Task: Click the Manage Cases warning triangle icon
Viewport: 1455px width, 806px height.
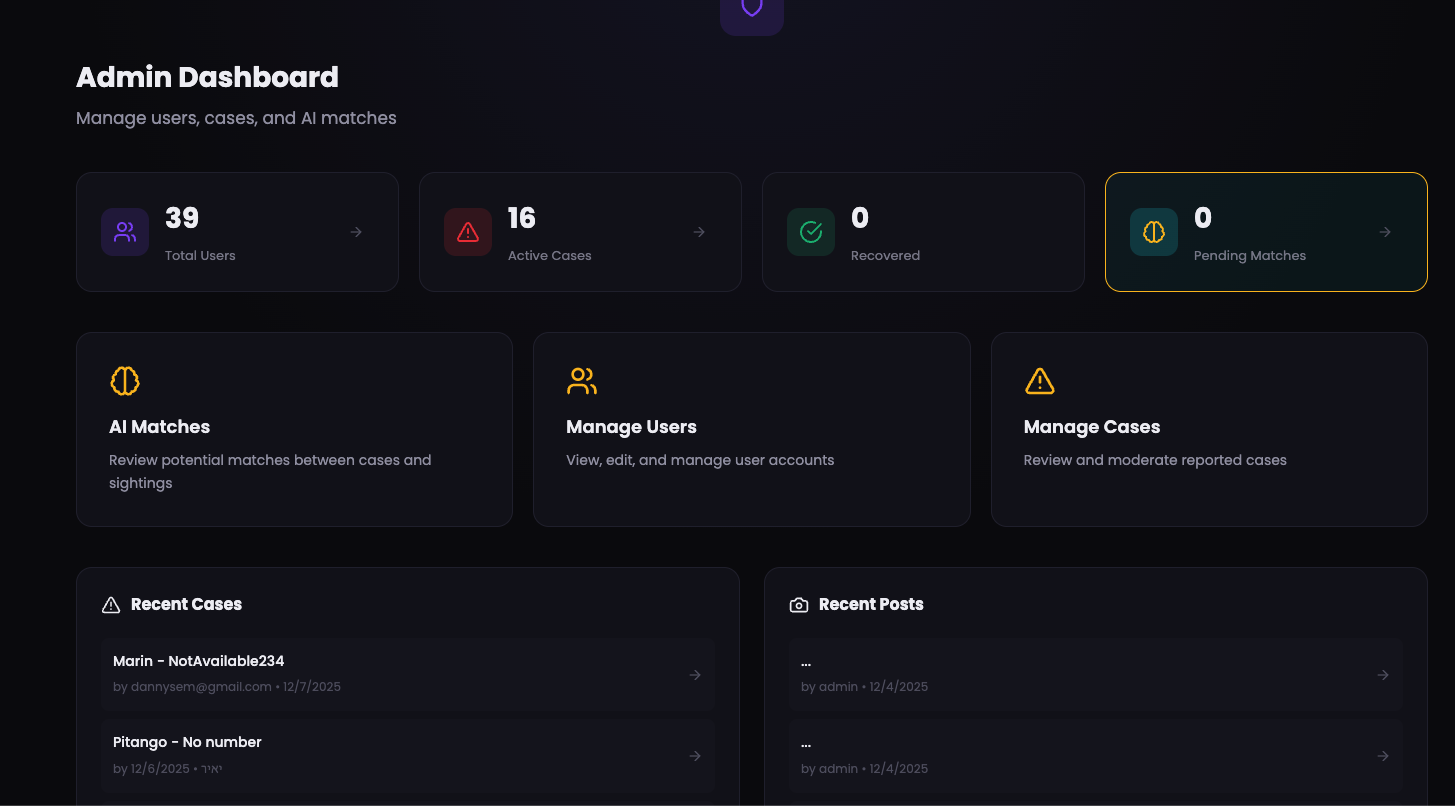Action: (1039, 381)
